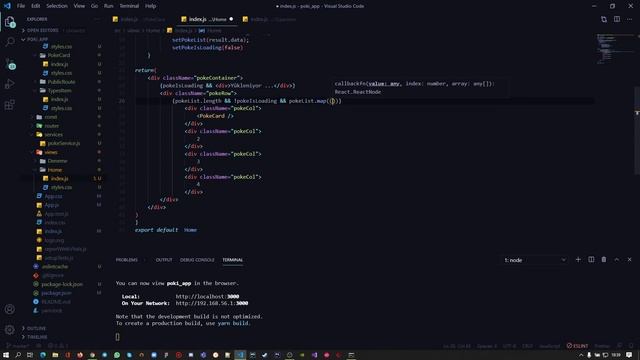The image size is (640, 360).
Task: Open the Search view in the activity bar
Action: 10,42
